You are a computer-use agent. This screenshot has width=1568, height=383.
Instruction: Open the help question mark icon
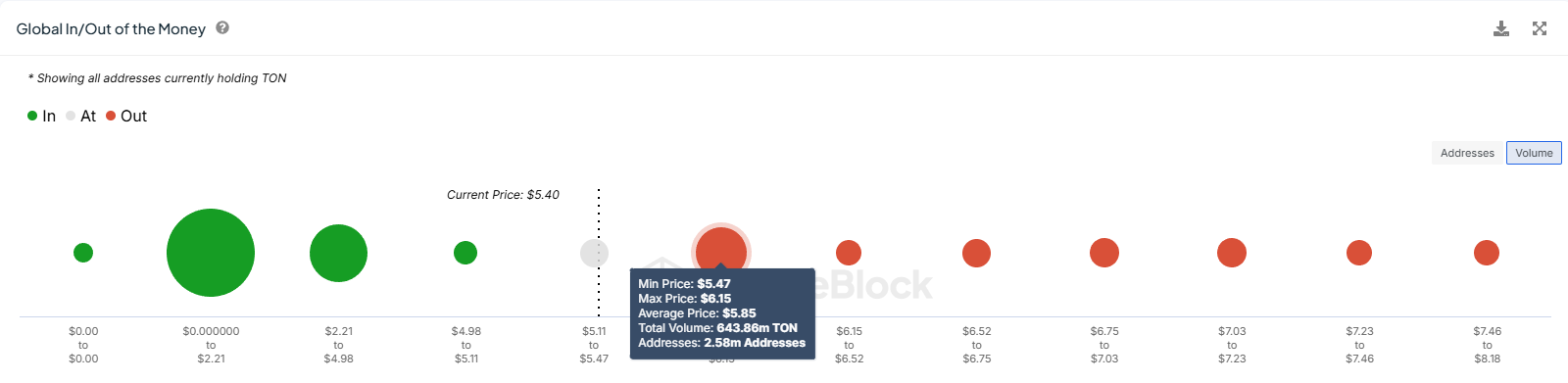[222, 27]
